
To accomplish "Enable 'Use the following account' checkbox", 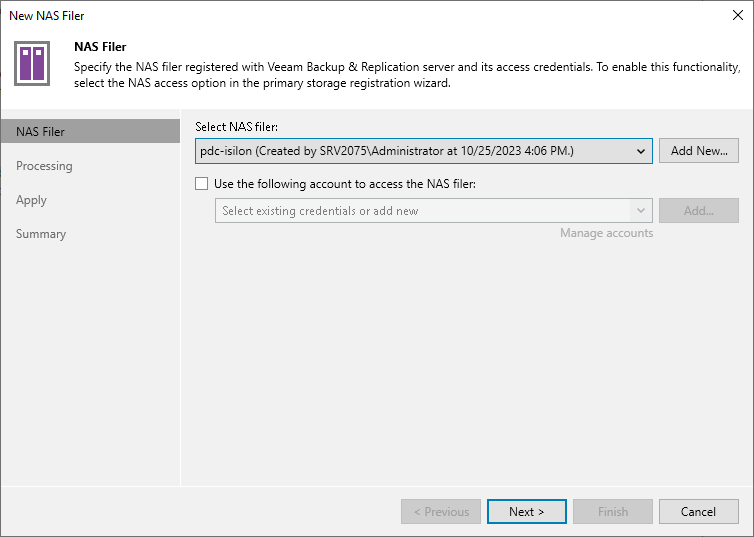I will pos(201,184).
